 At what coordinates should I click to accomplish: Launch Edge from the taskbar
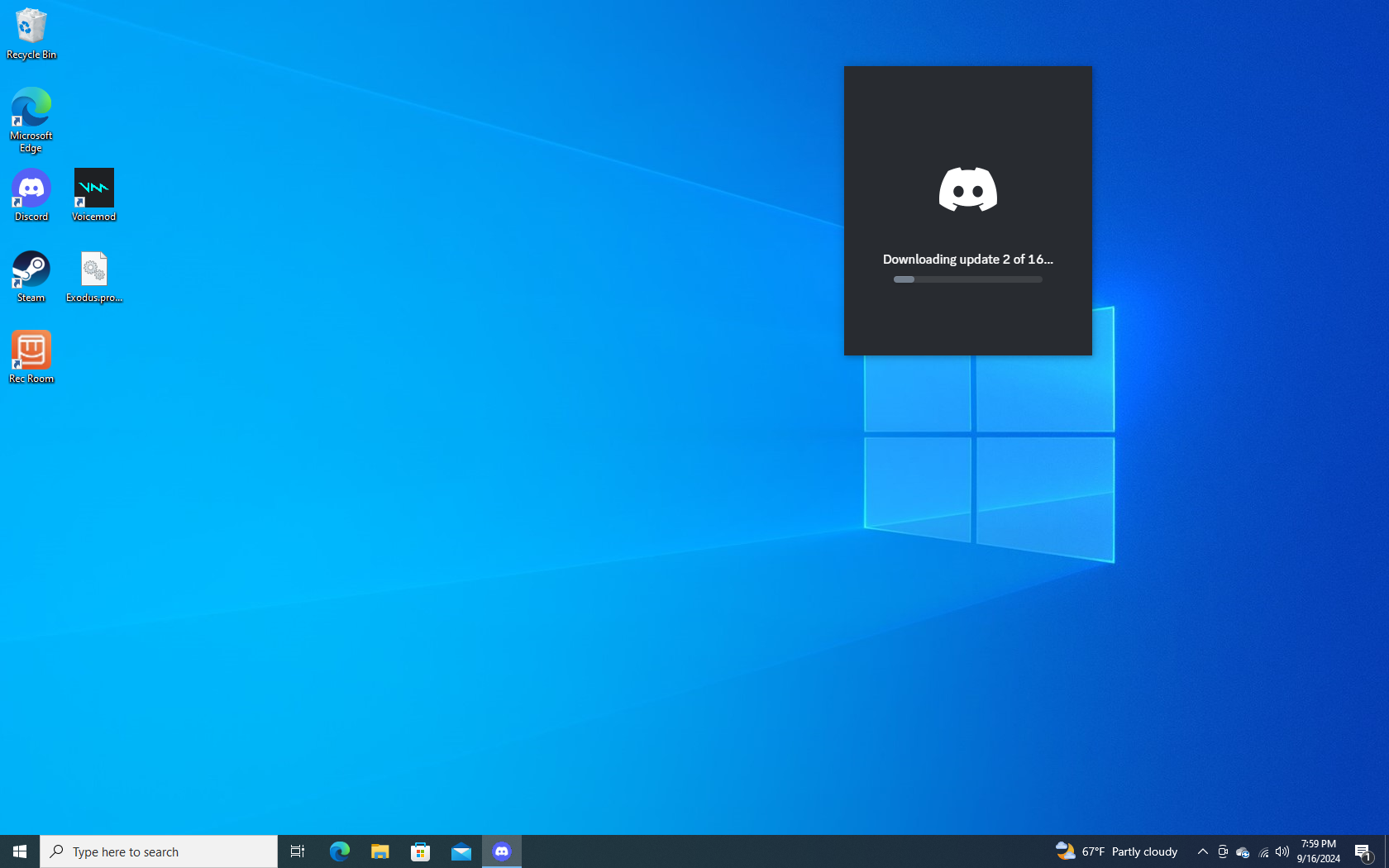[x=339, y=851]
